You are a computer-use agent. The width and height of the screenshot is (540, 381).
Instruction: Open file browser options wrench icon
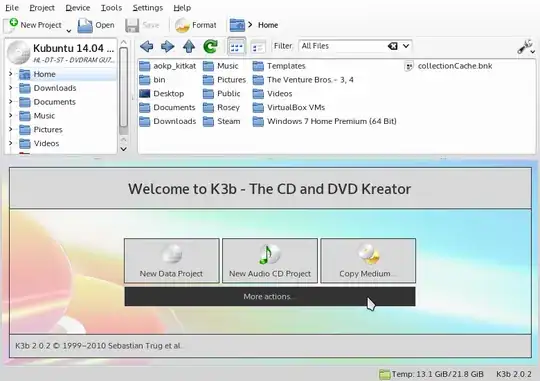pos(526,47)
